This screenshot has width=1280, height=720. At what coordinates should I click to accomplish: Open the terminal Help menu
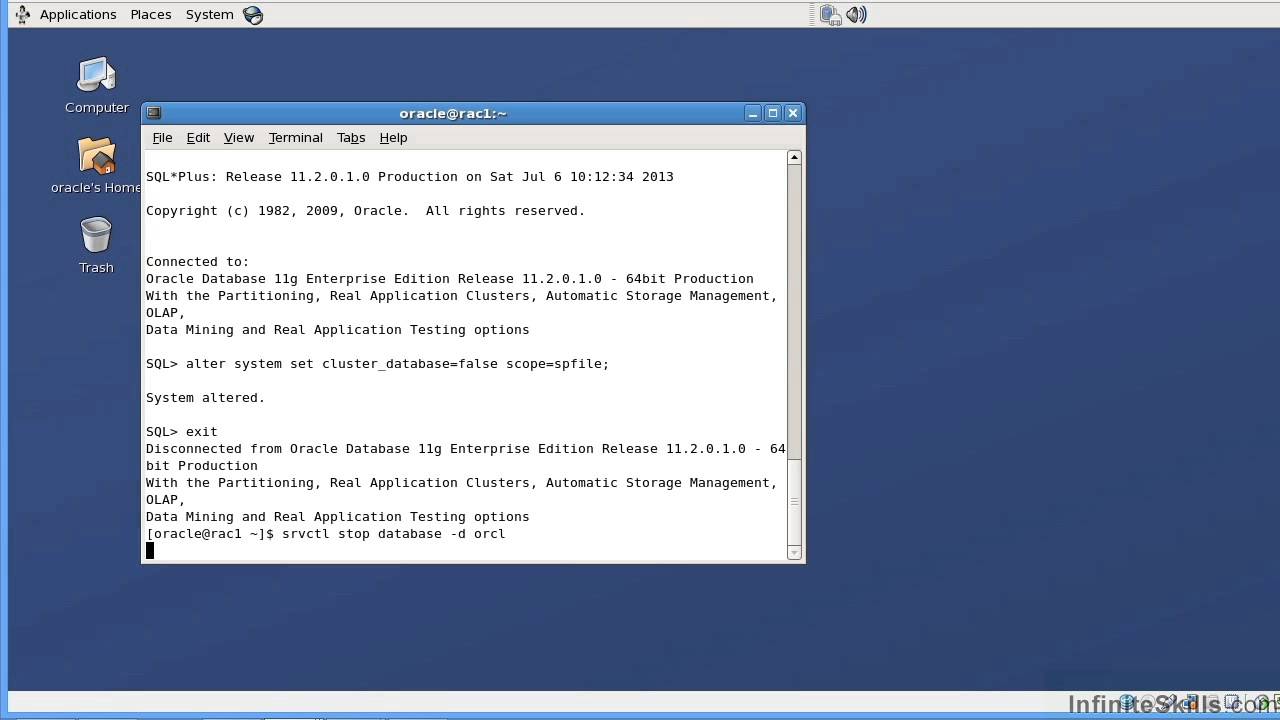coord(393,138)
